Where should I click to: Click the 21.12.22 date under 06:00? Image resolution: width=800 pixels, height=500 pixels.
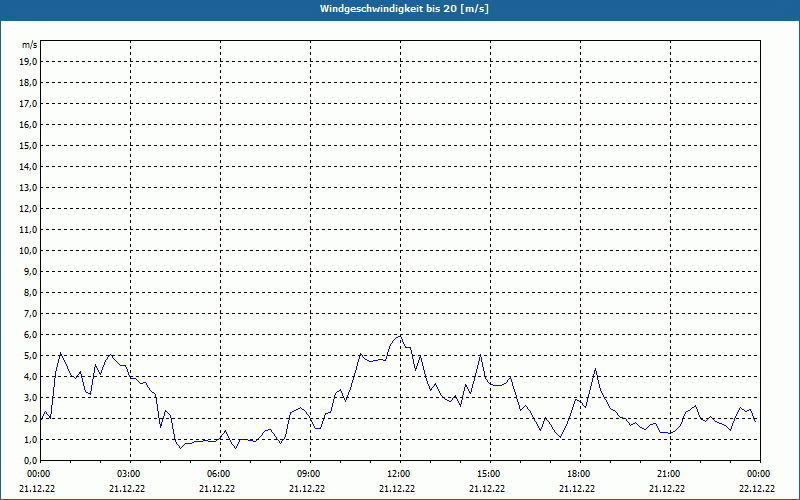(x=217, y=488)
